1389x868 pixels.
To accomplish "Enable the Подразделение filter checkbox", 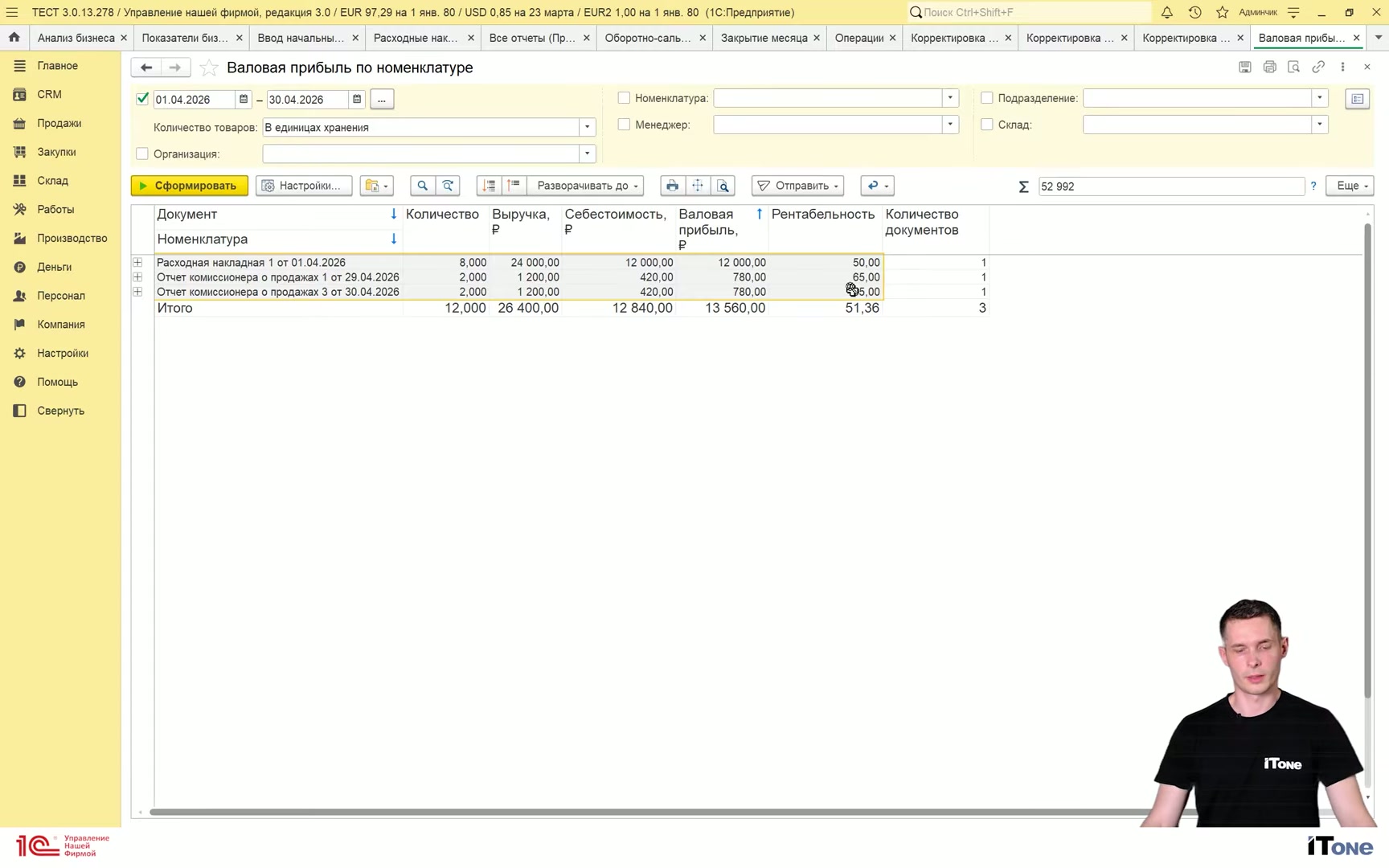I will click(x=987, y=98).
